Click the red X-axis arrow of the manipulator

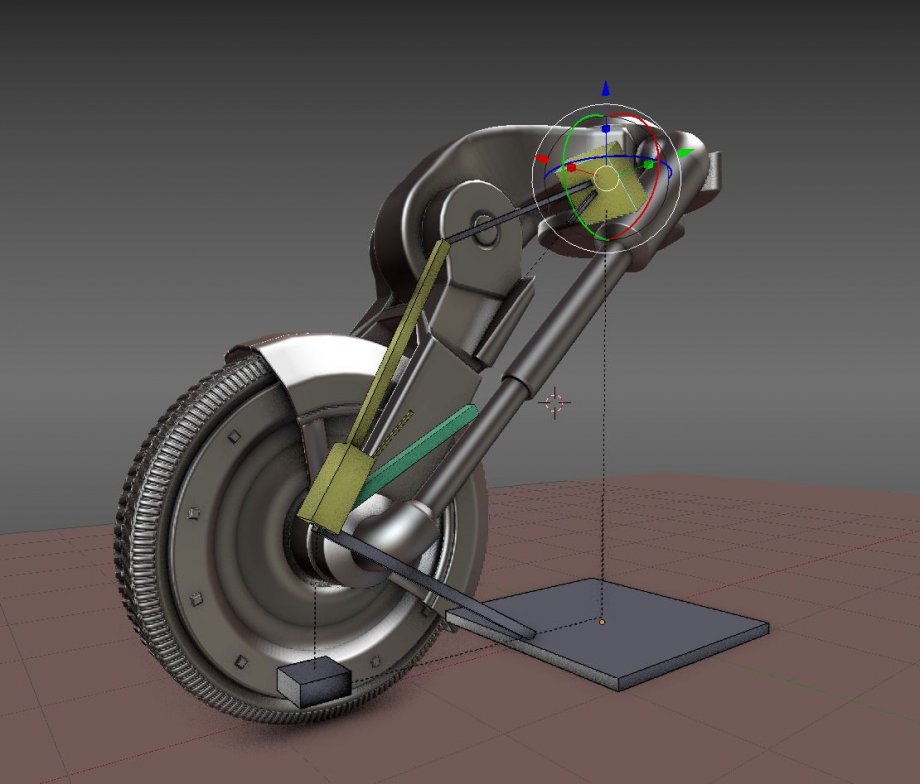click(541, 160)
